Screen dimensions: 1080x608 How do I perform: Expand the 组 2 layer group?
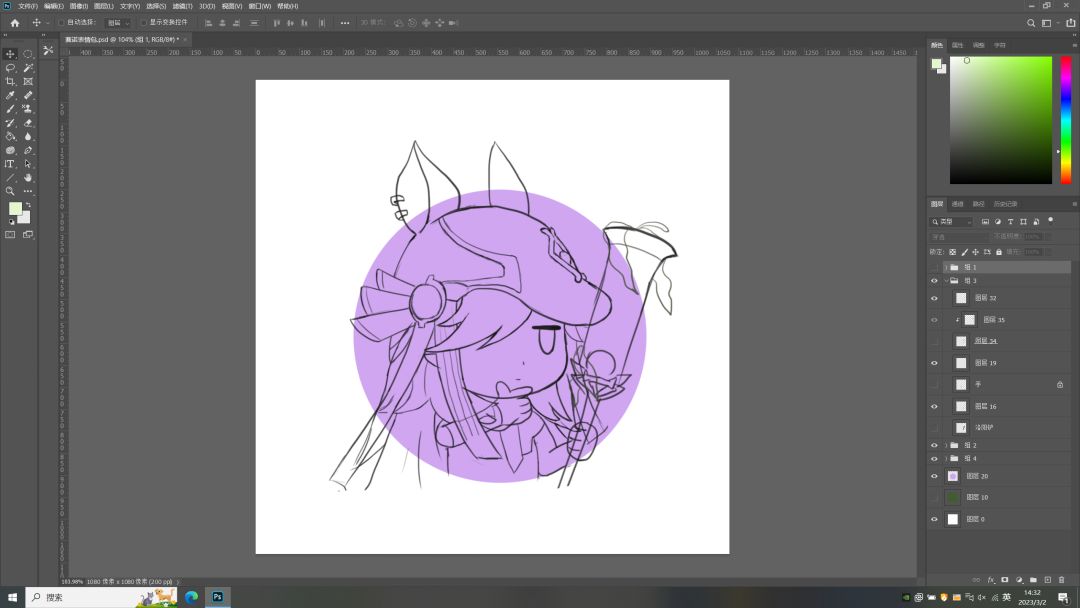coord(945,445)
